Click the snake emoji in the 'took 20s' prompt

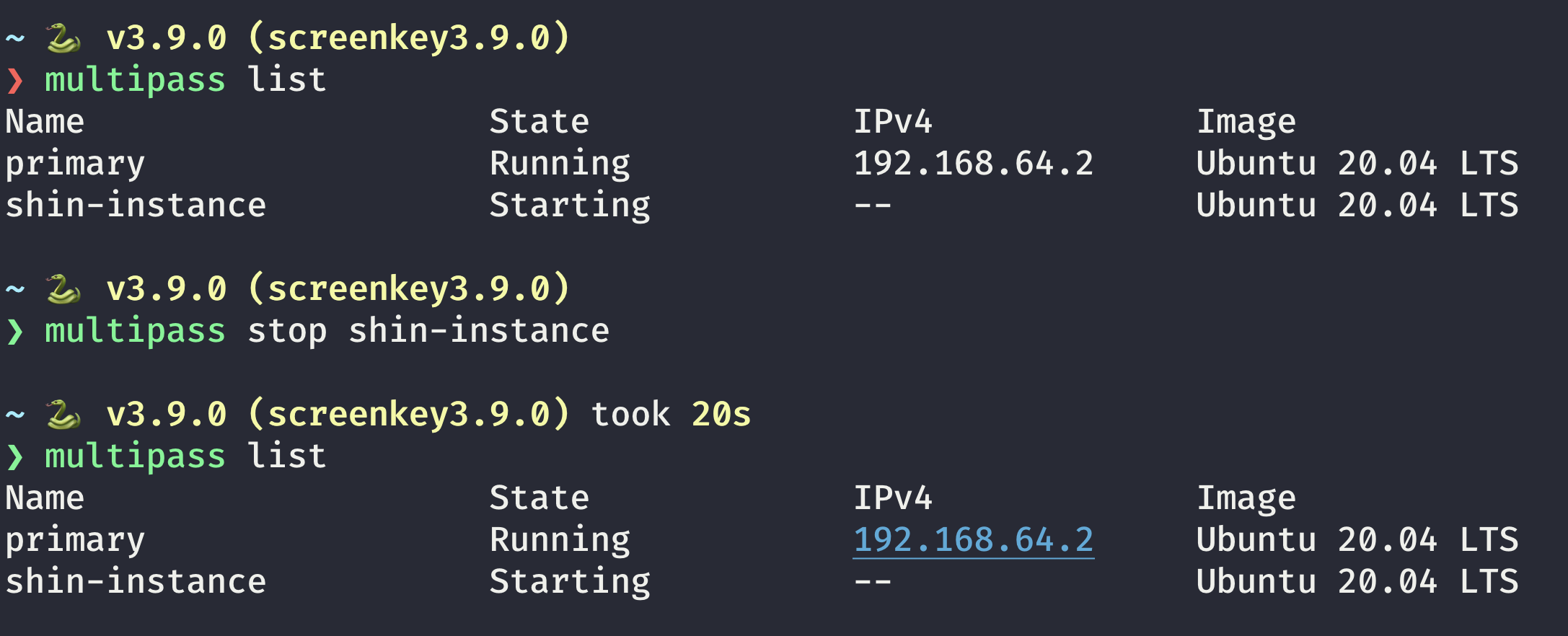click(x=63, y=415)
